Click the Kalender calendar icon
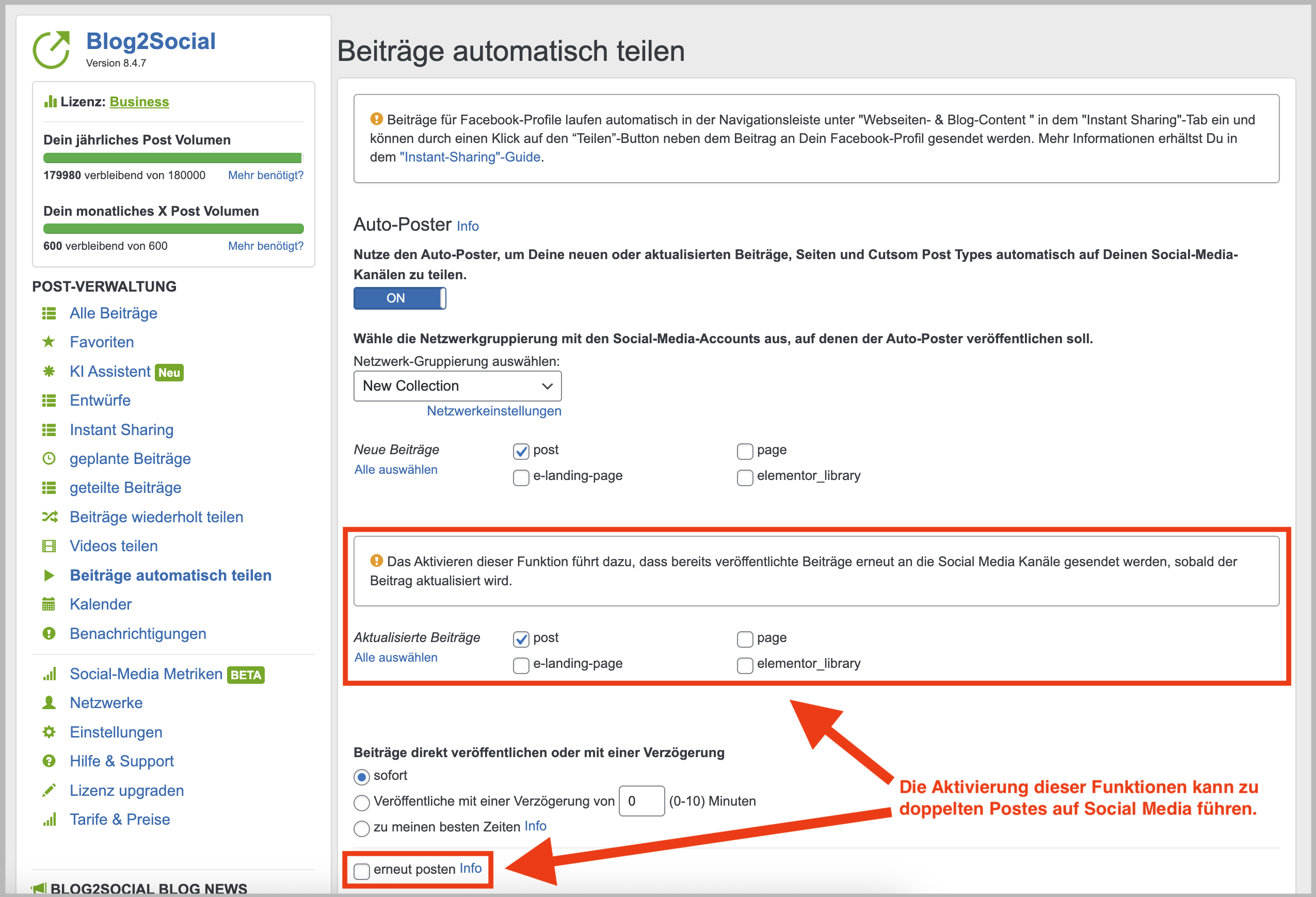 pos(49,604)
